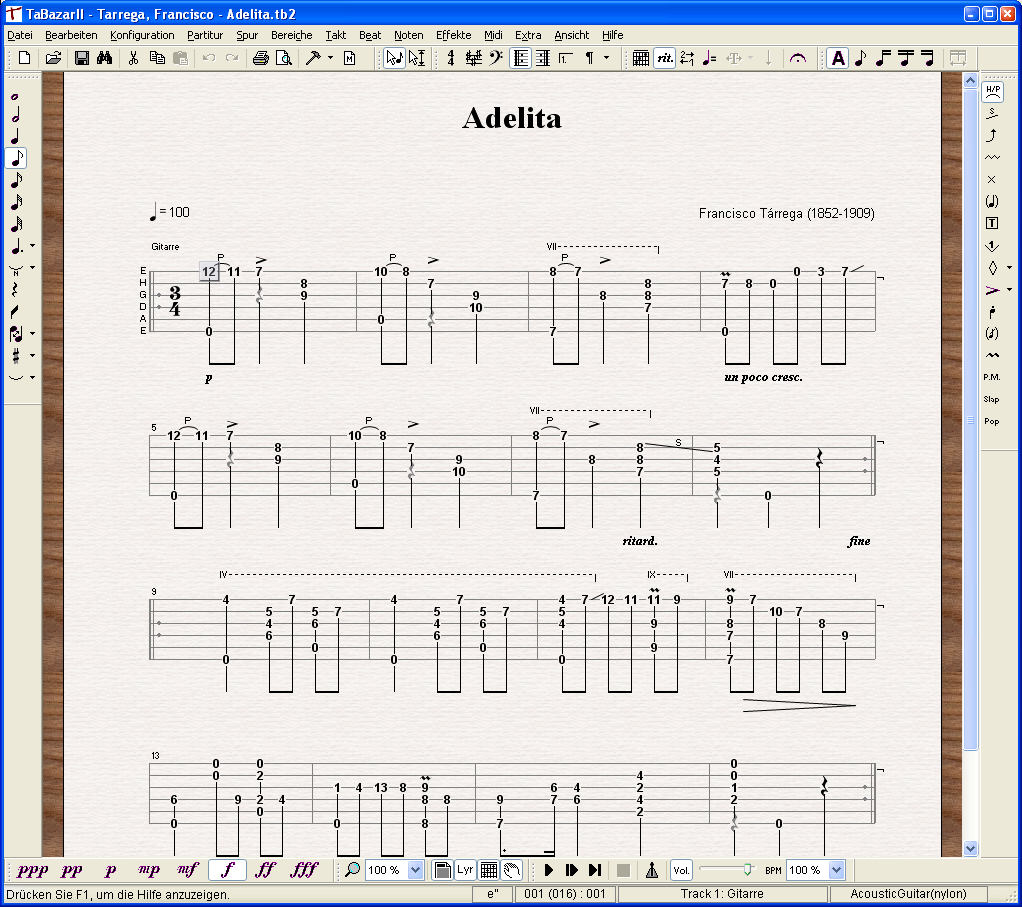Image resolution: width=1022 pixels, height=907 pixels.
Task: Open the BPM percentage dropdown
Action: pyautogui.click(x=837, y=870)
